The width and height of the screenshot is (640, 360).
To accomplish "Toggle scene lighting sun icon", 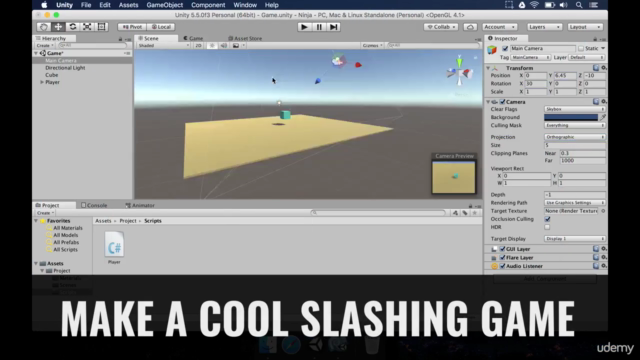I will [x=212, y=45].
